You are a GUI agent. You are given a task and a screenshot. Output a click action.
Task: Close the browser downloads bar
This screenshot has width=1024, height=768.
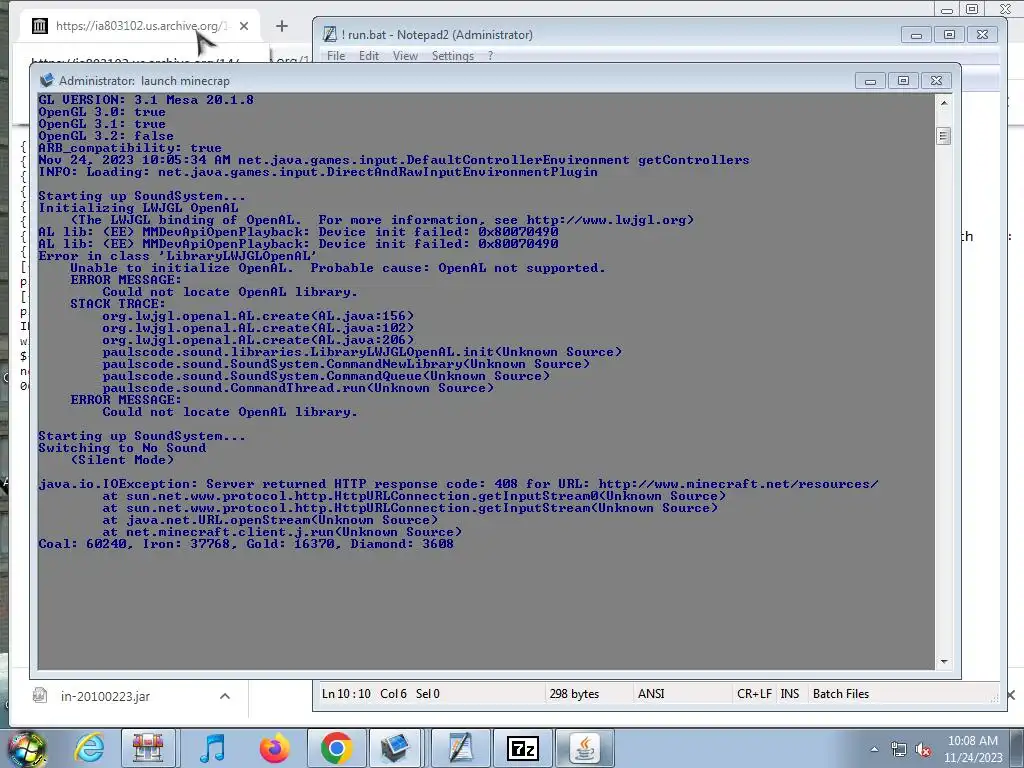pyautogui.click(x=1011, y=695)
